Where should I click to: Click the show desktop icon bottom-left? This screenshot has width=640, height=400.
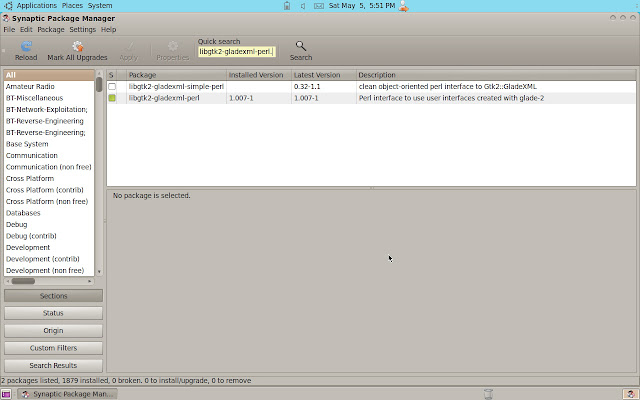[6, 394]
